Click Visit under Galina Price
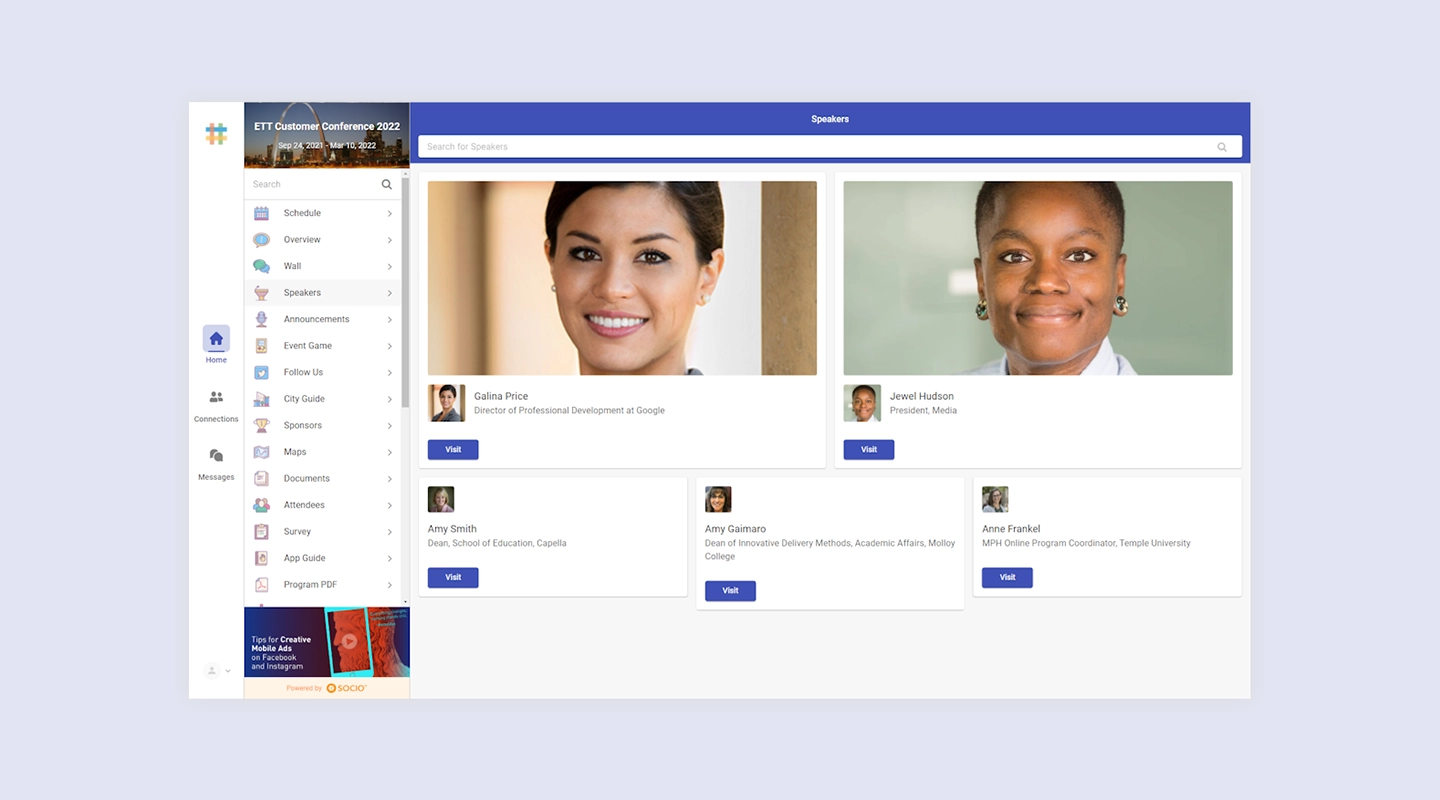Viewport: 1440px width, 800px height. tap(452, 449)
